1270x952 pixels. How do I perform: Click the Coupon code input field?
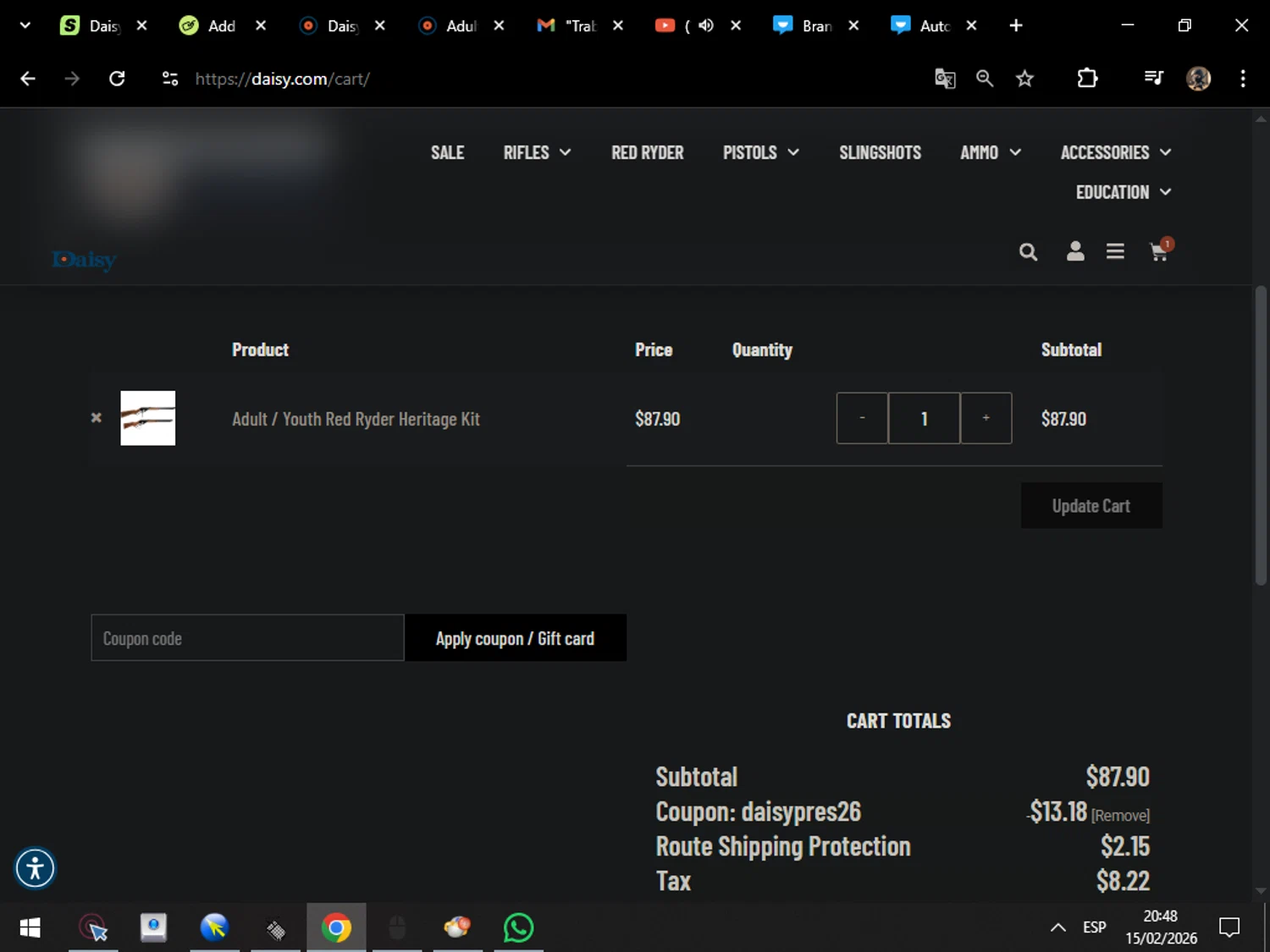coord(247,638)
